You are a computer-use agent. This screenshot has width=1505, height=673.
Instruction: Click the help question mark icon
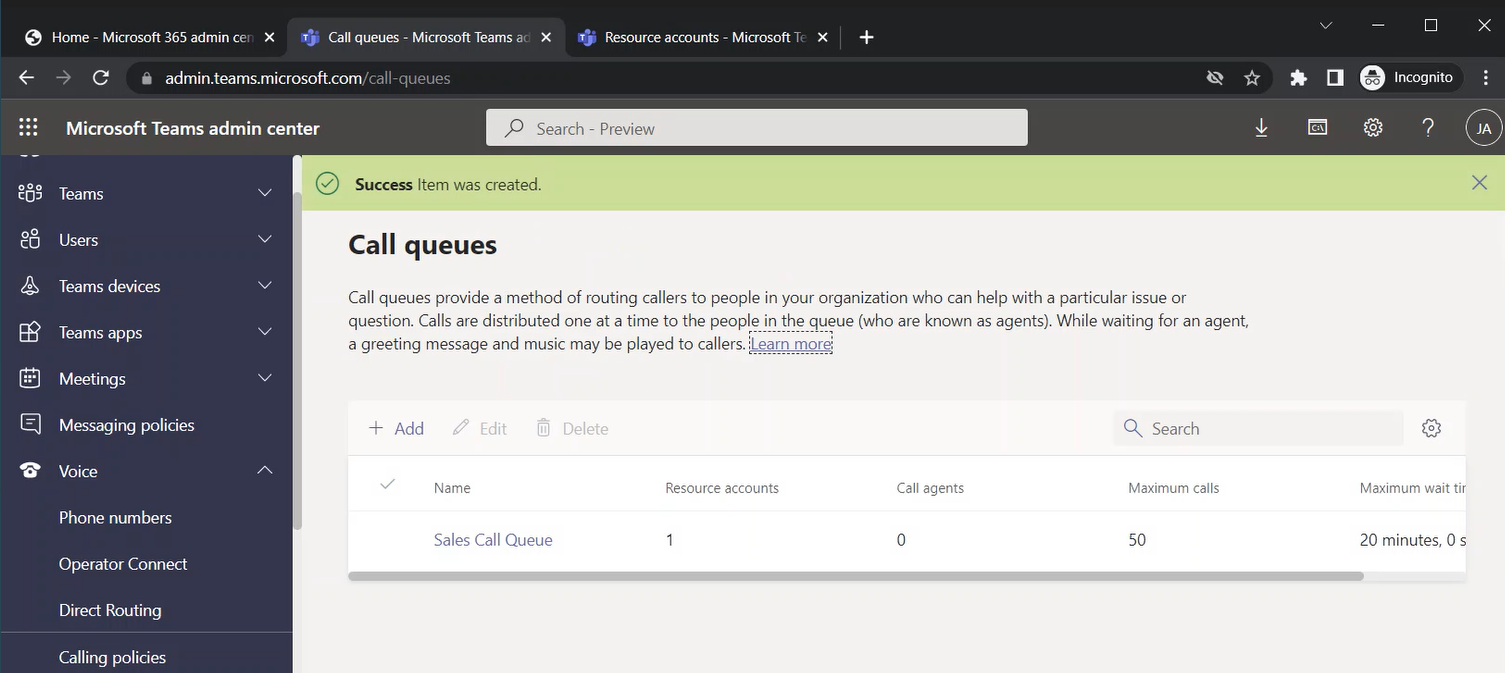[x=1428, y=128]
